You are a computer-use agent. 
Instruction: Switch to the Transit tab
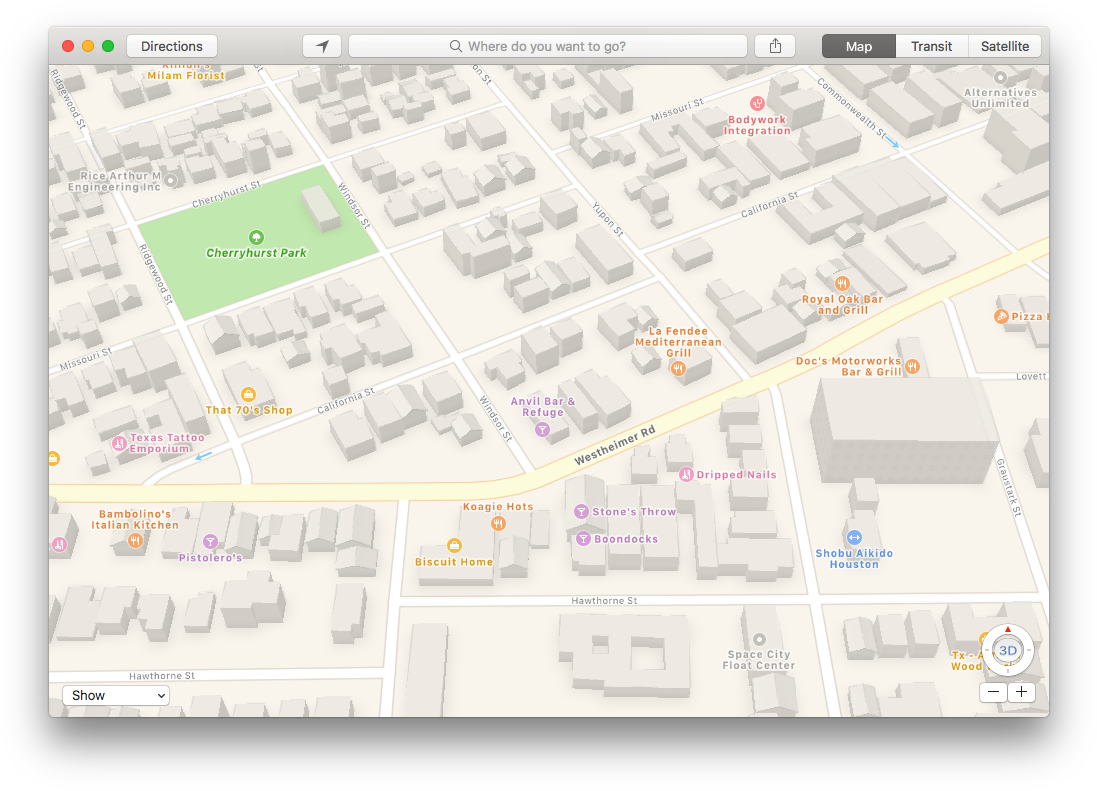tap(930, 45)
